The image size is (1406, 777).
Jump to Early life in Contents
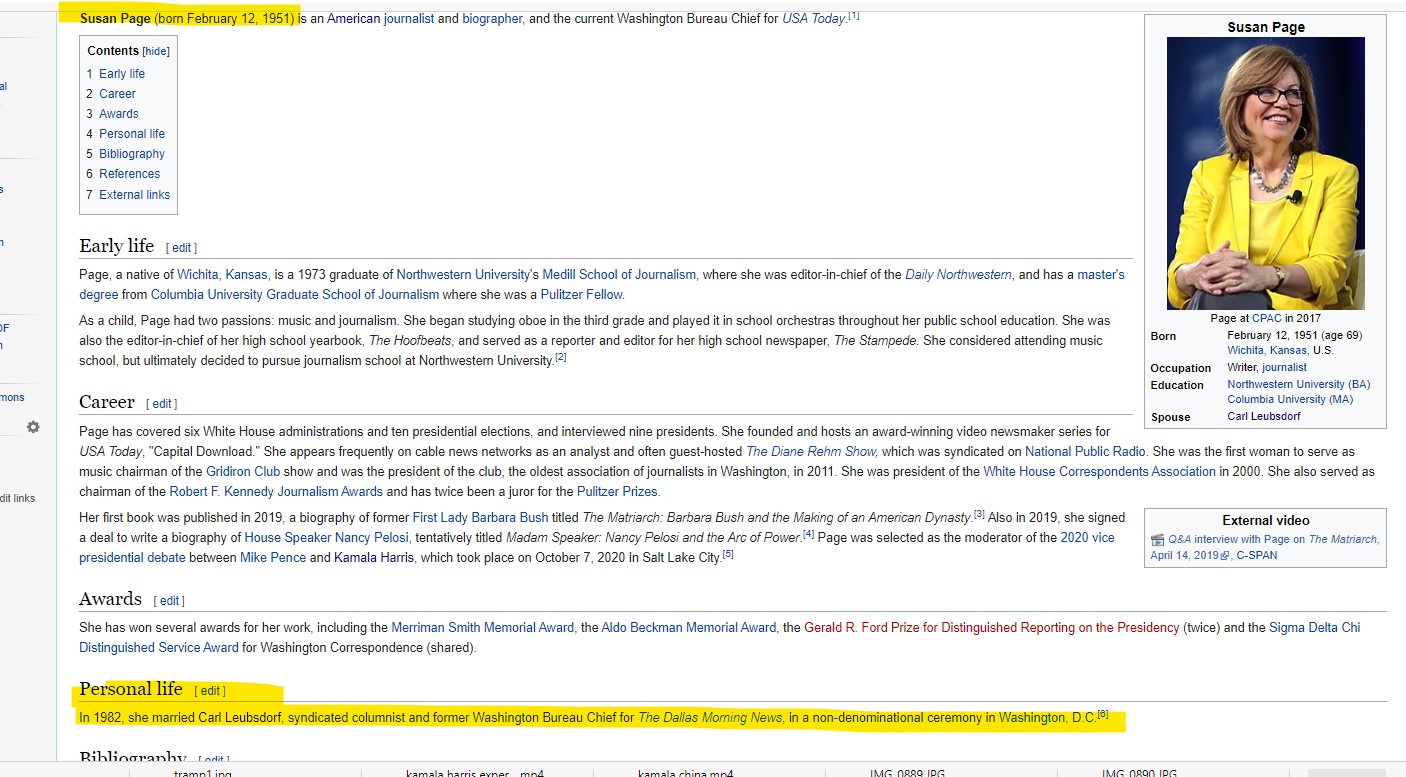pos(122,74)
